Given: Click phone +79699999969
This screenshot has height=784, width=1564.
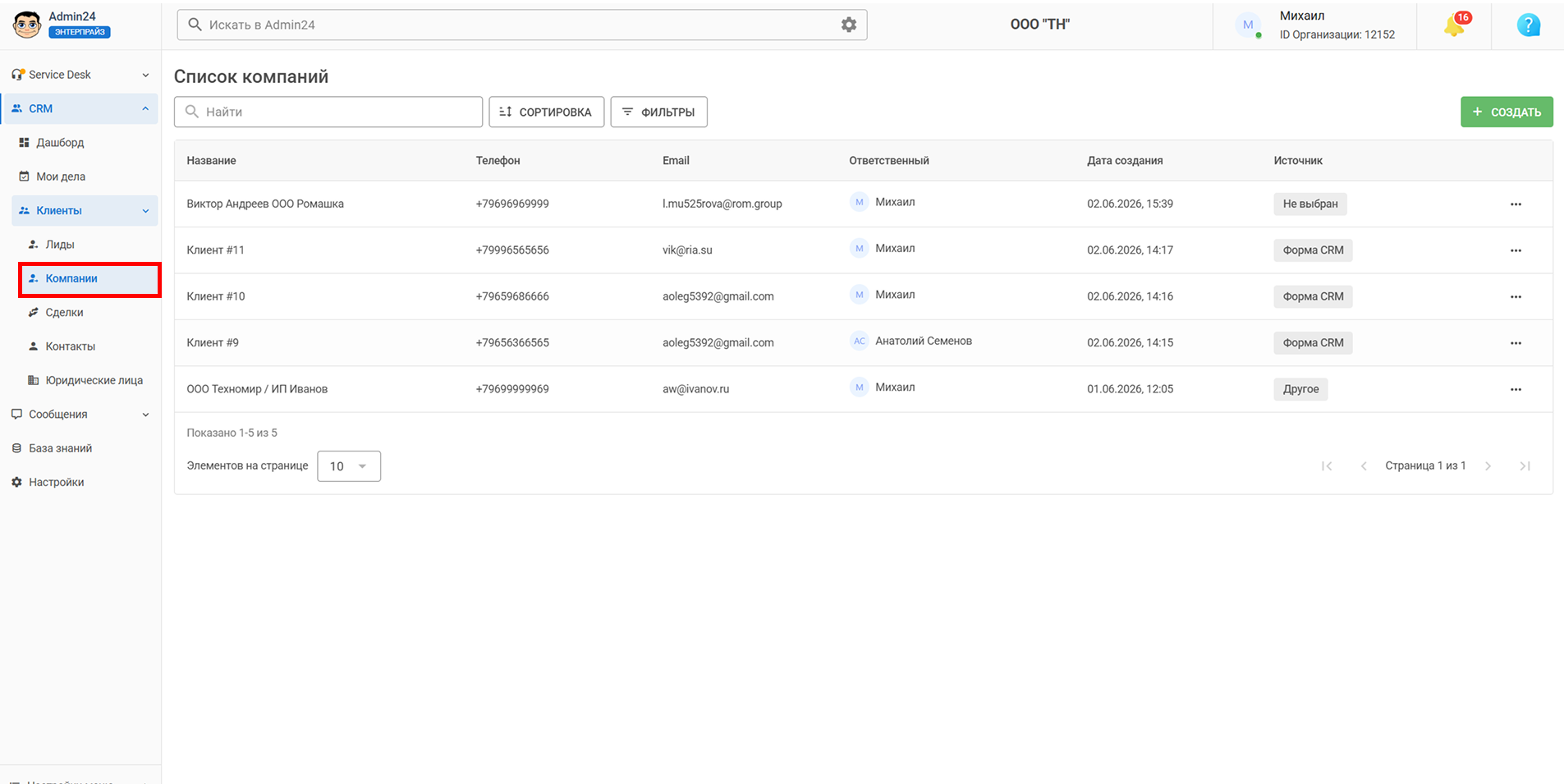Looking at the screenshot, I should tap(512, 389).
